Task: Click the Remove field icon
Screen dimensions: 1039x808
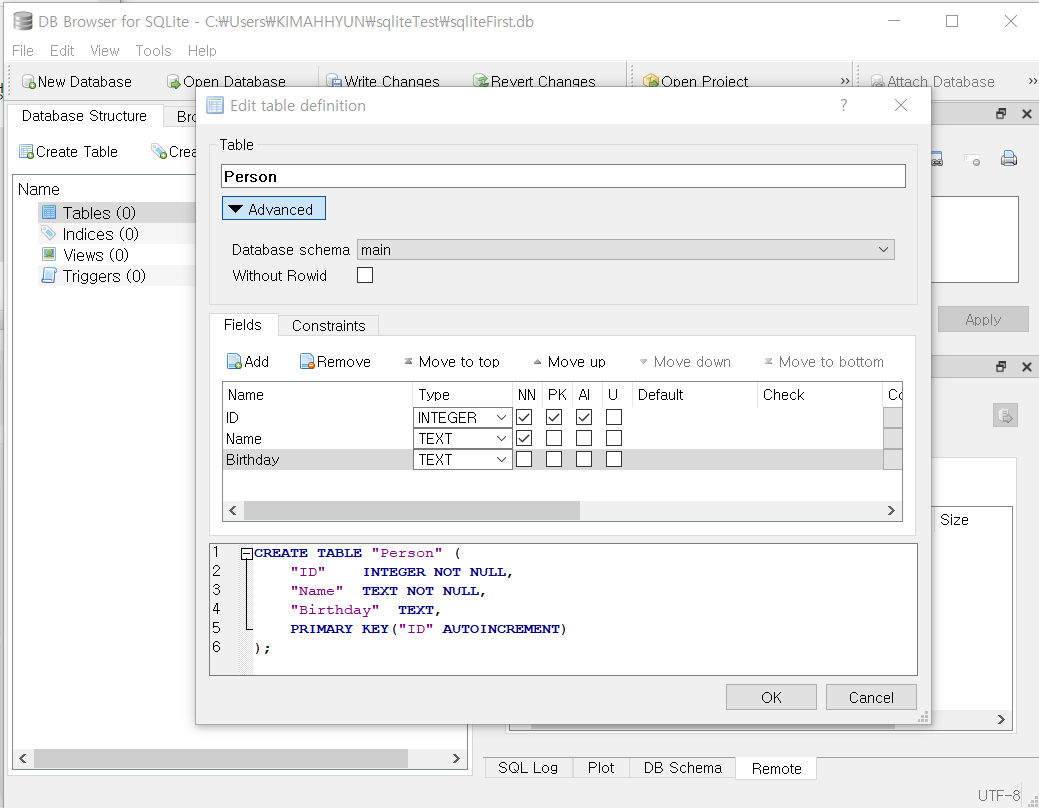Action: [x=307, y=361]
